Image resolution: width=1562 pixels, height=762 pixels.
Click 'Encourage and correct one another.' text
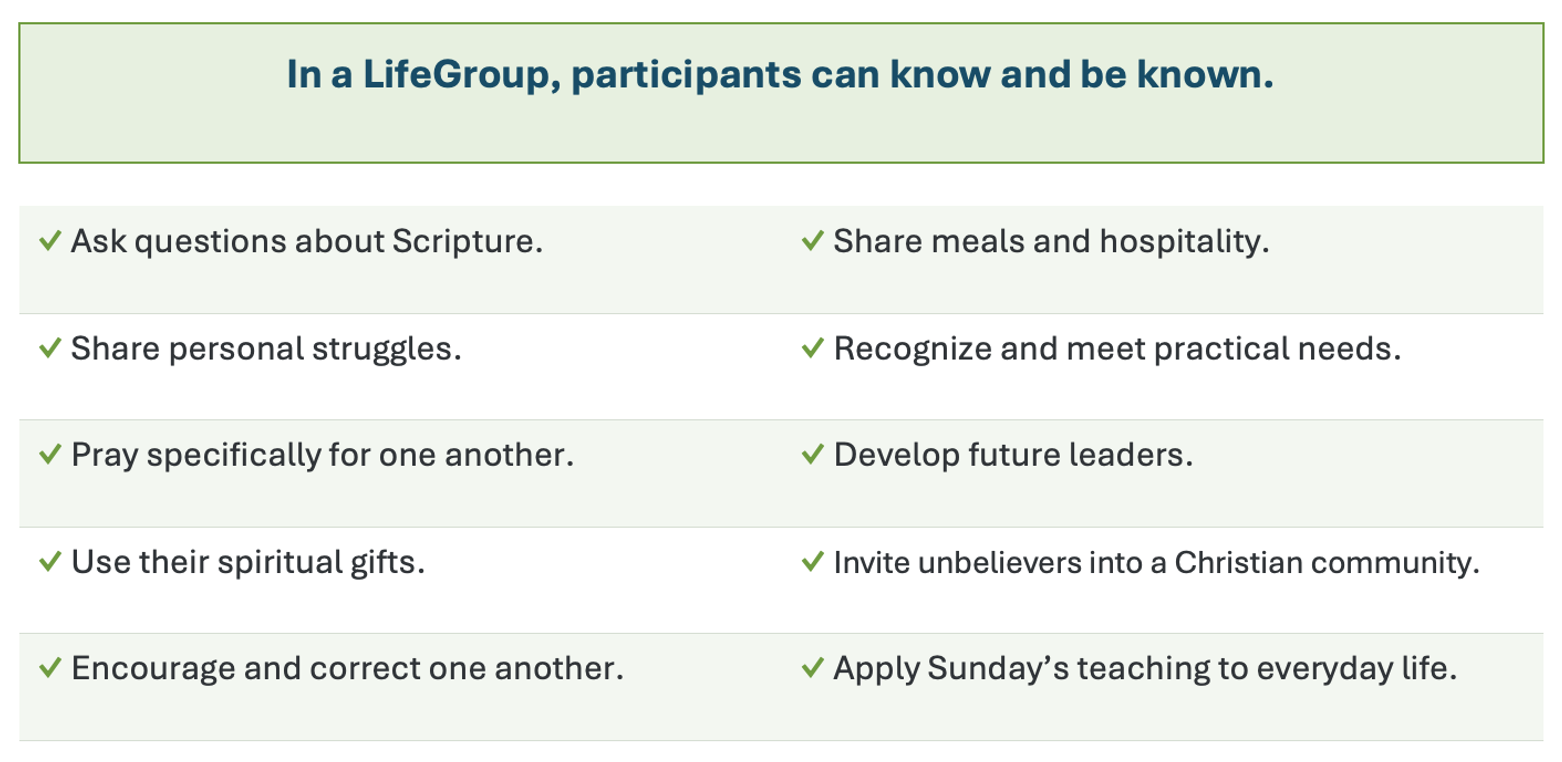pyautogui.click(x=348, y=669)
